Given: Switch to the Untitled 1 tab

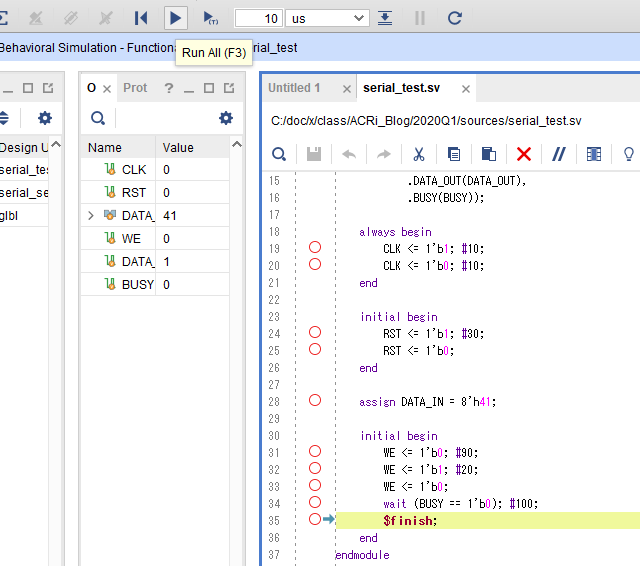Looking at the screenshot, I should coord(295,88).
